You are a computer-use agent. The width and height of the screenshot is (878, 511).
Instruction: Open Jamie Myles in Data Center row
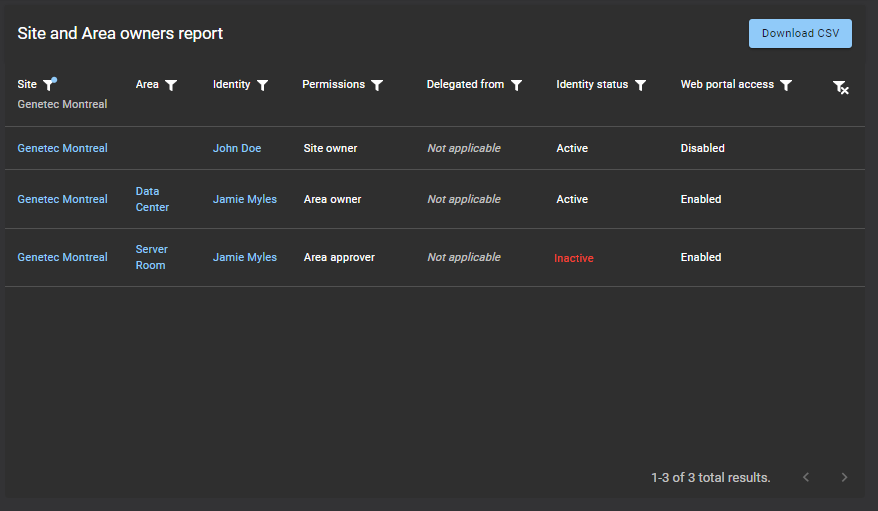(x=245, y=199)
